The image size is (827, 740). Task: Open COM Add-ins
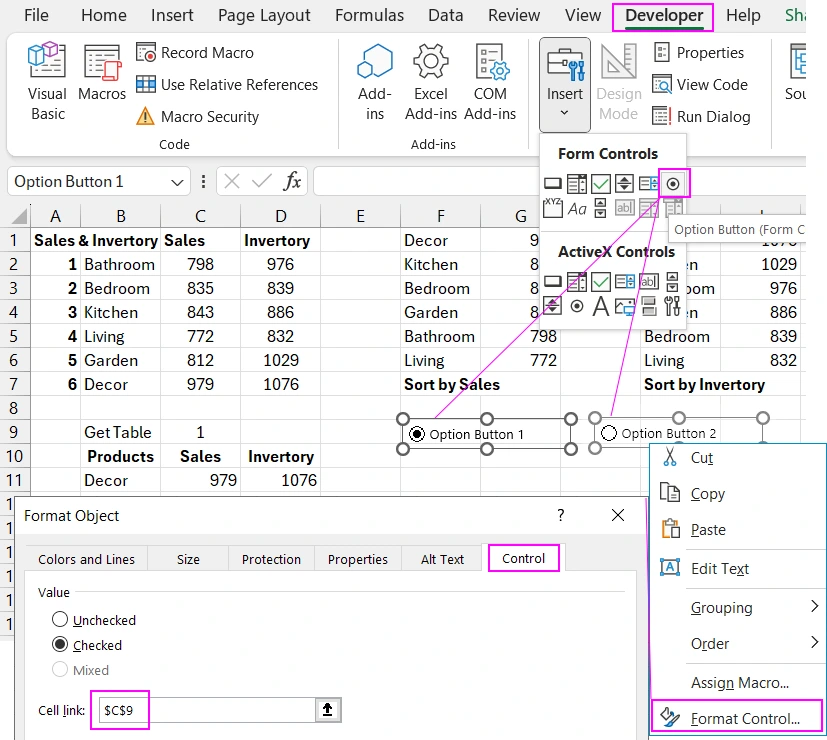click(x=490, y=82)
